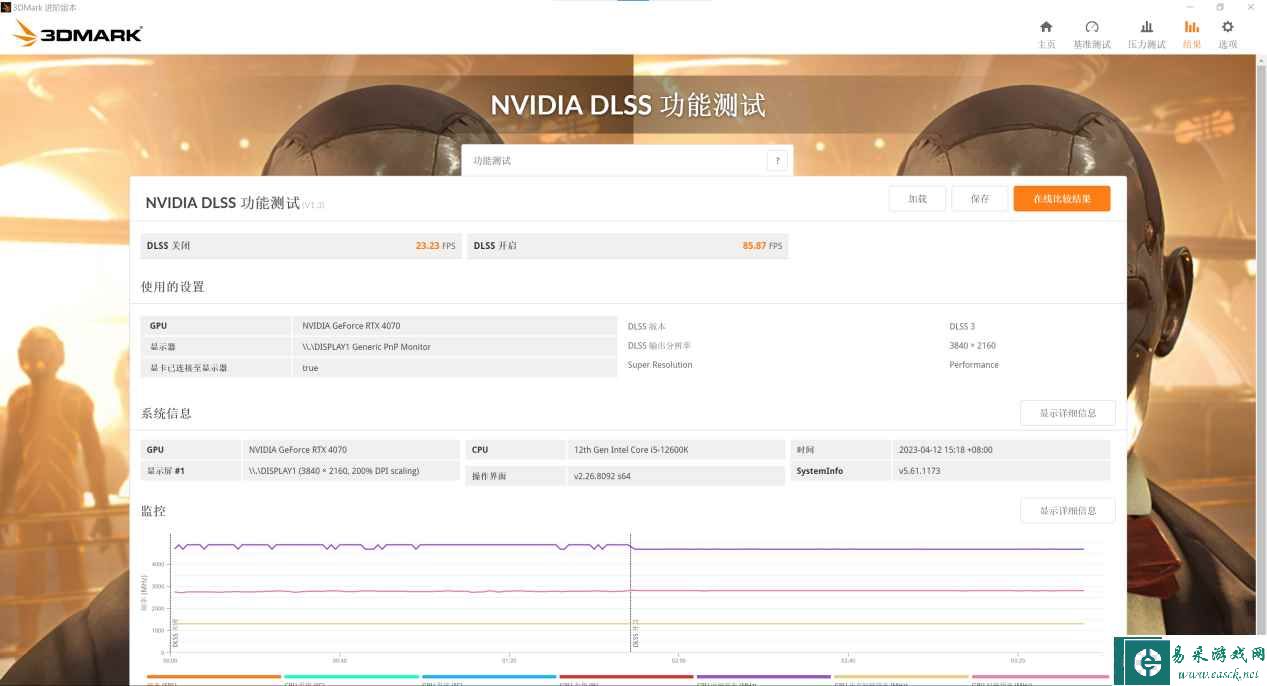Minimize the 3DMark window
The width and height of the screenshot is (1267, 686).
tap(1189, 7)
